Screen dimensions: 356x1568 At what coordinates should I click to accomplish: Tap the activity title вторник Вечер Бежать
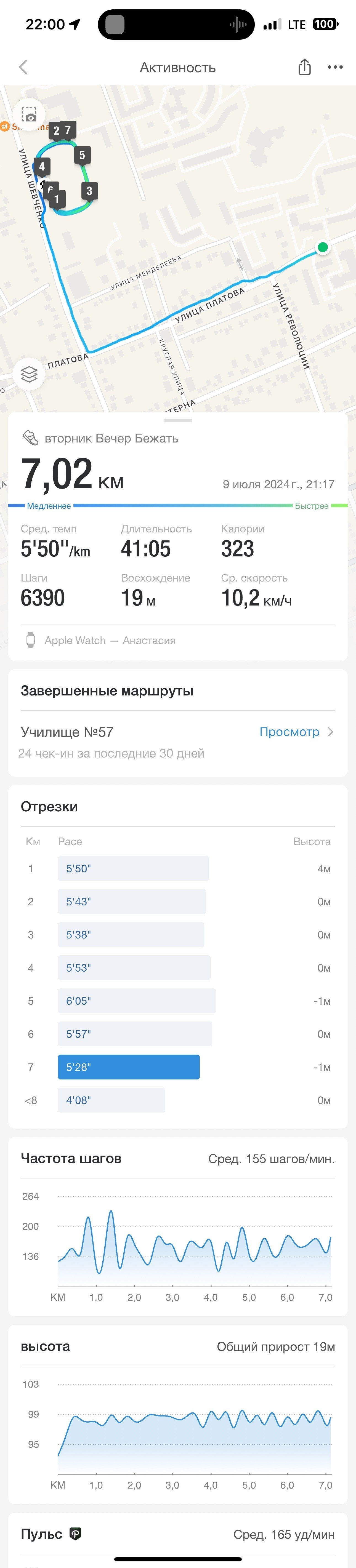coord(111,438)
